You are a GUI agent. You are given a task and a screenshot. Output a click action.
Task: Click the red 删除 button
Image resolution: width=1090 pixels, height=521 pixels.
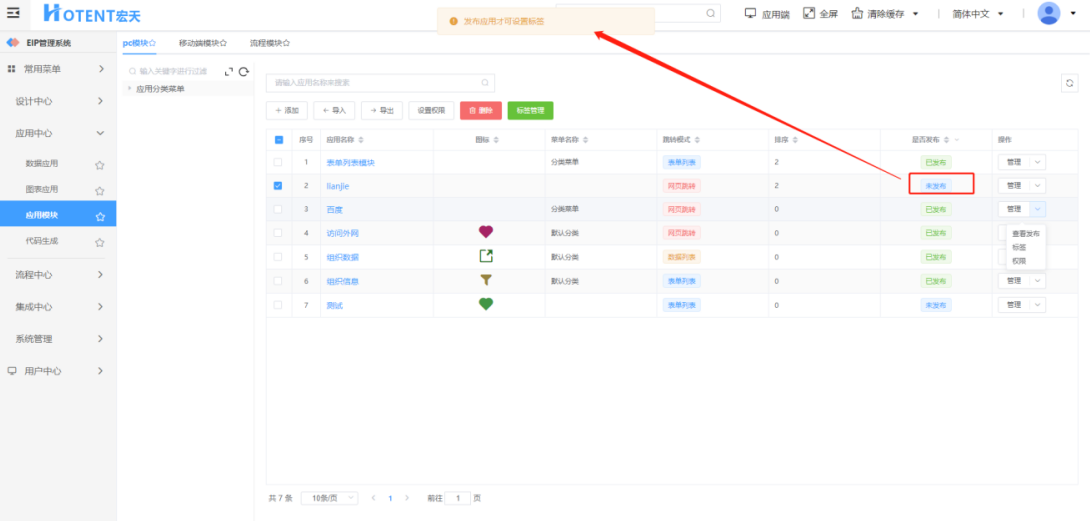click(x=481, y=111)
